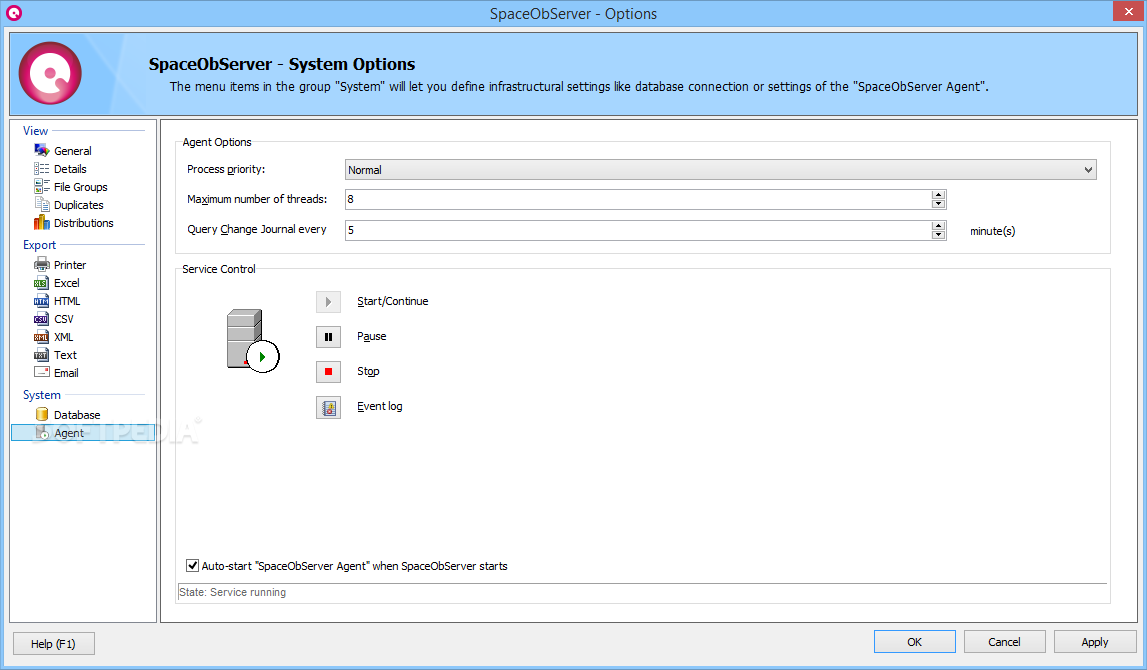
Task: Click the Start/Continue service play button
Action: tap(328, 301)
